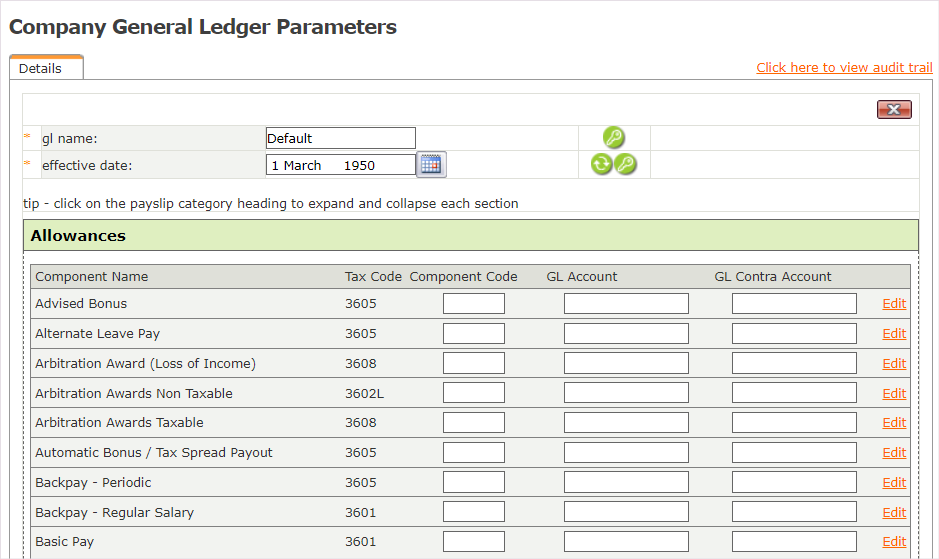Collapse the Allowances section heading
Image resolution: width=939 pixels, height=559 pixels.
click(78, 236)
